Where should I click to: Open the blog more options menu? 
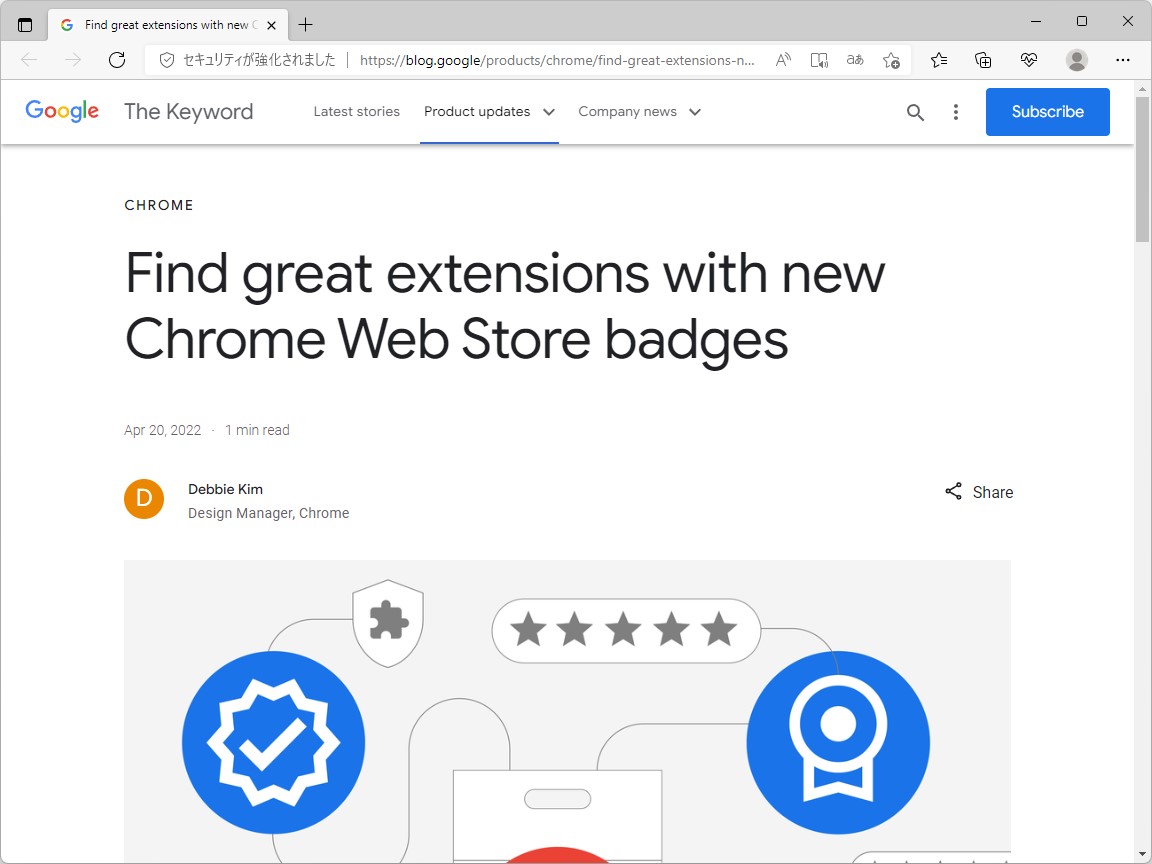tap(955, 112)
